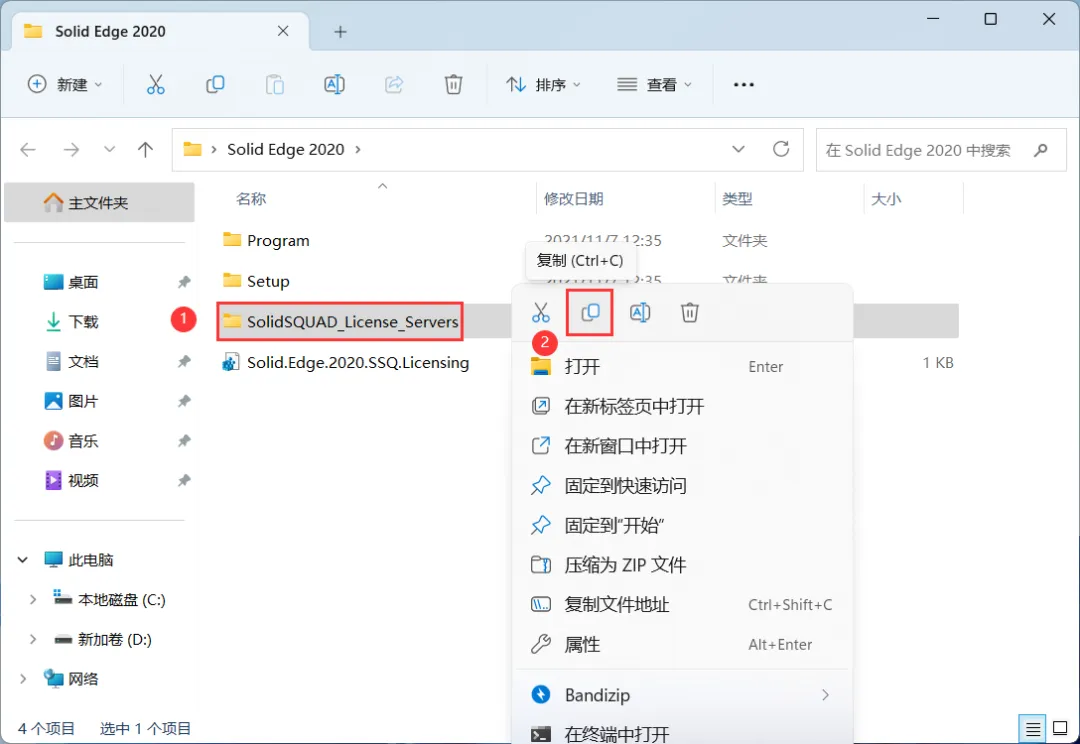Click the Cut scissors icon in context menu
The width and height of the screenshot is (1080, 744).
[541, 313]
